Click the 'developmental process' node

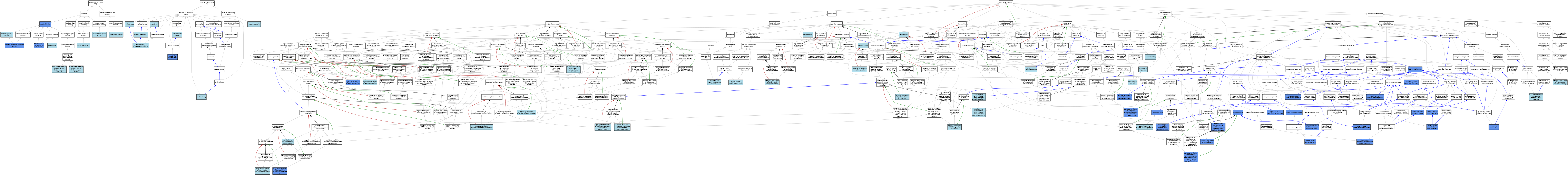[1166, 13]
